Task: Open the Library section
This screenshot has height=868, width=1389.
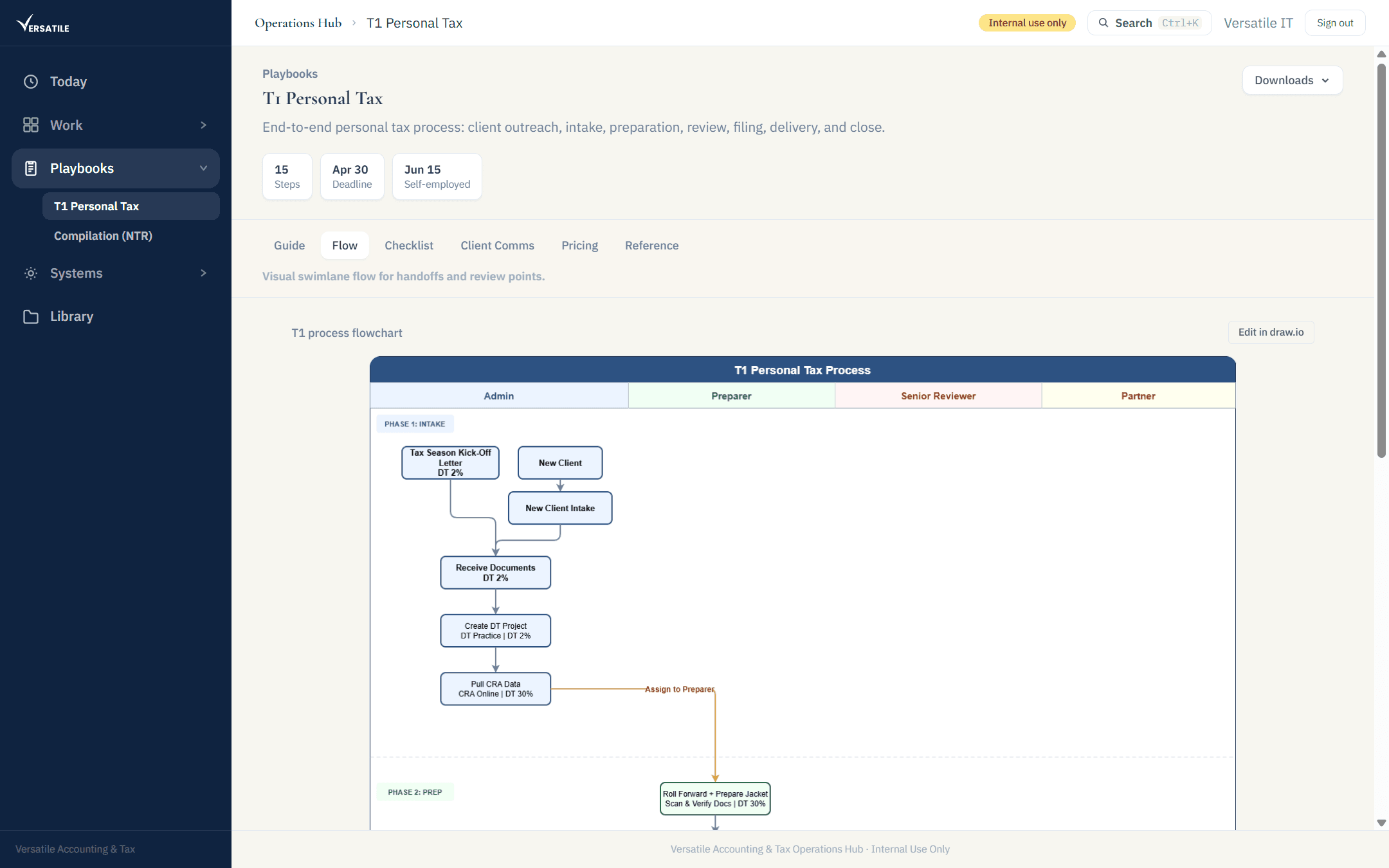Action: (116, 316)
